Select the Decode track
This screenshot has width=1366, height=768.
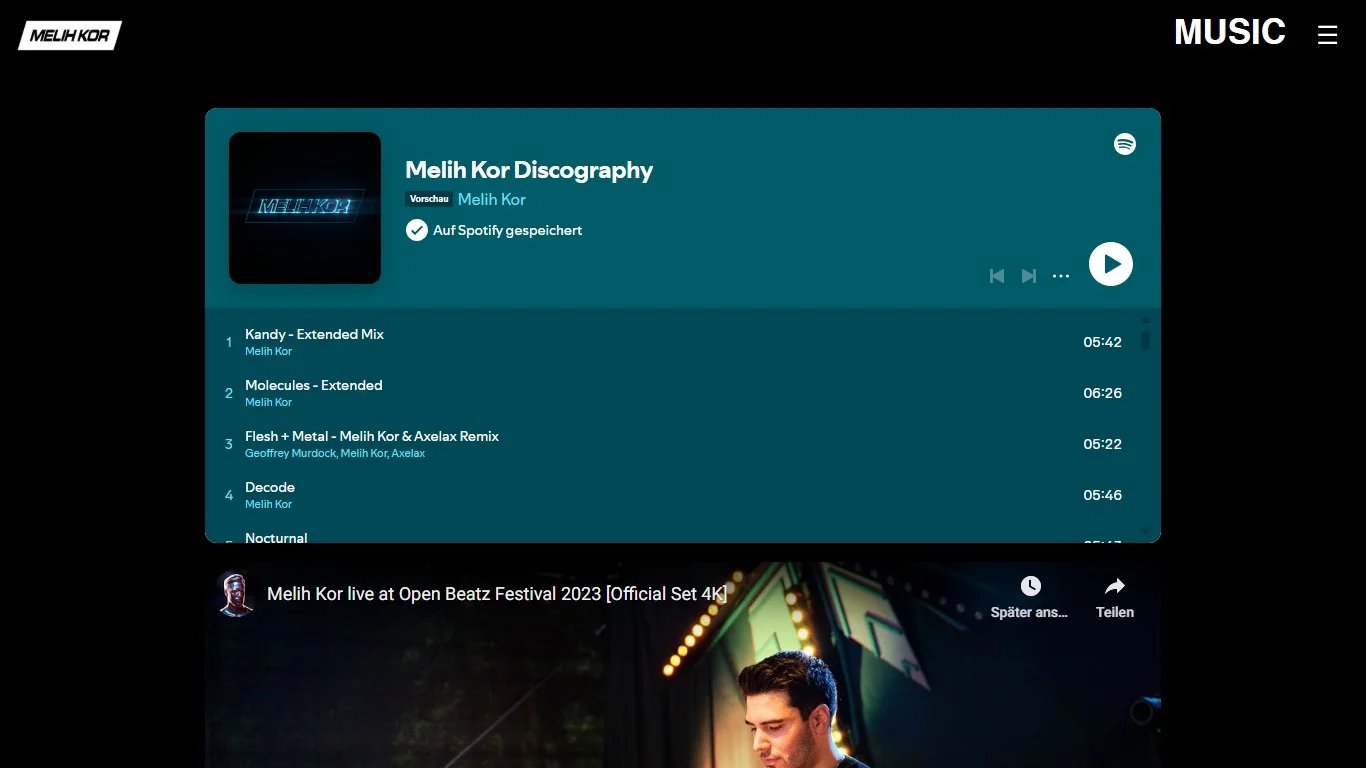270,487
